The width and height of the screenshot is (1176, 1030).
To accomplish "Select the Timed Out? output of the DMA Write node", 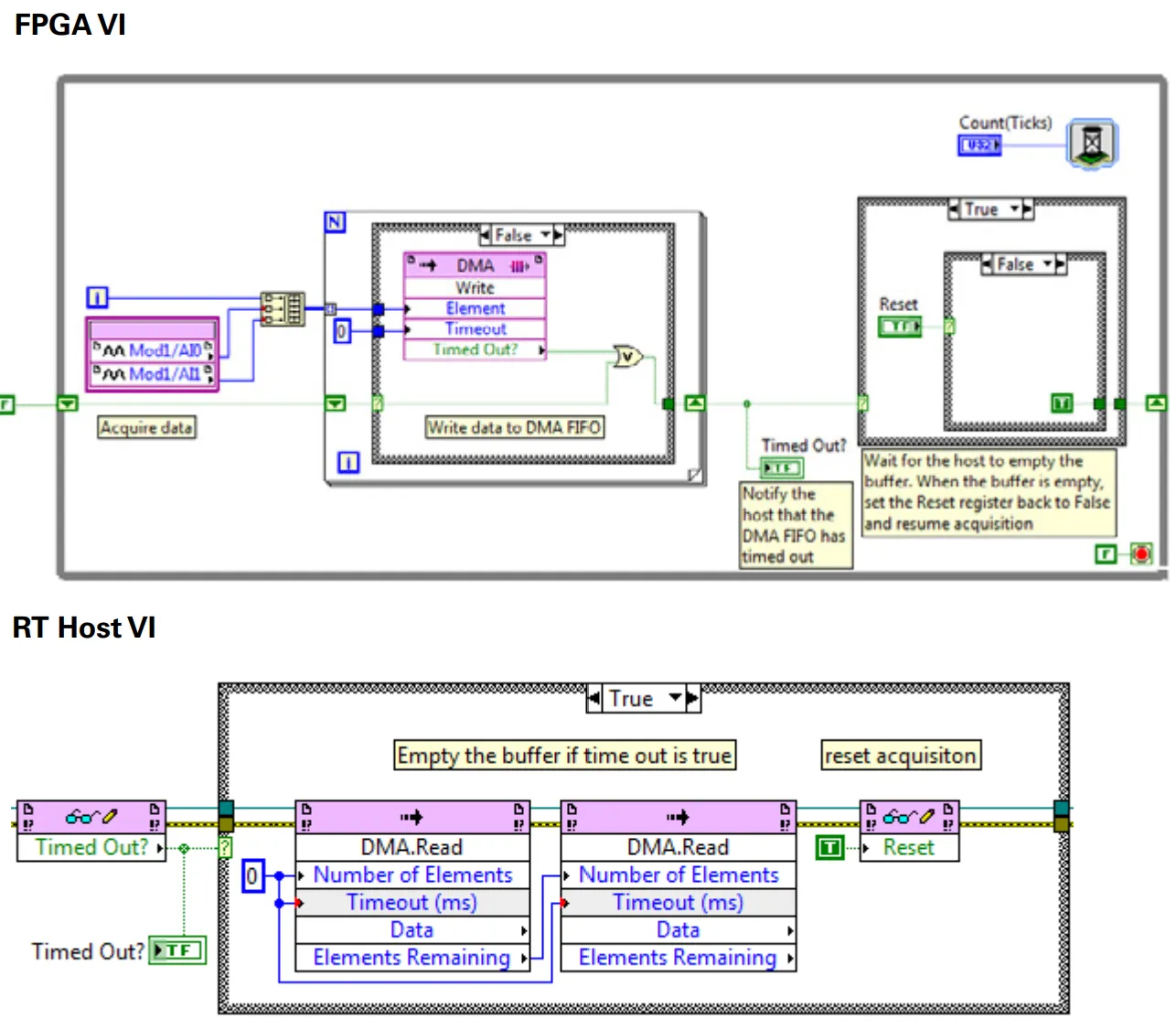I will (475, 349).
